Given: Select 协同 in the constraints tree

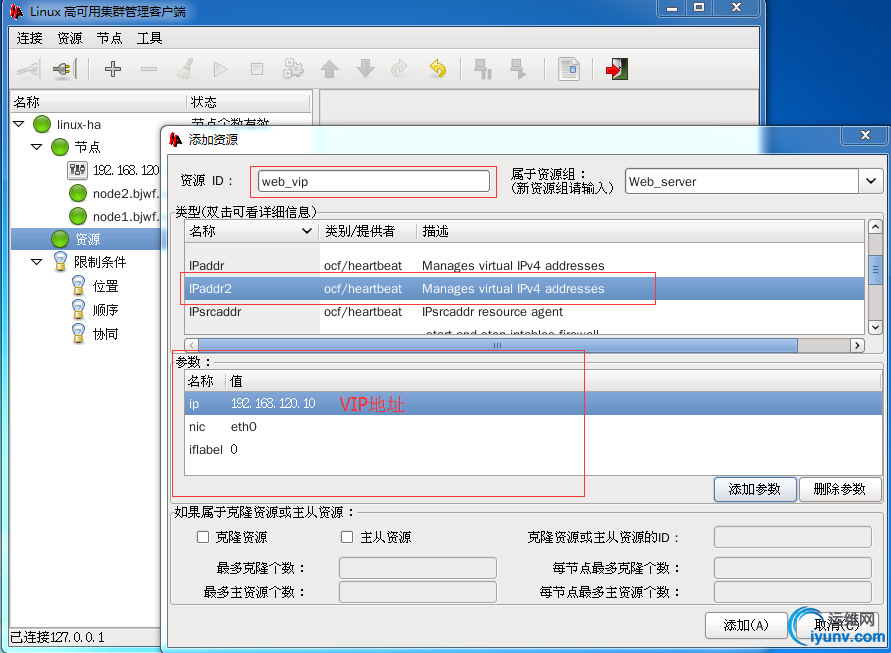Looking at the screenshot, I should tap(105, 334).
